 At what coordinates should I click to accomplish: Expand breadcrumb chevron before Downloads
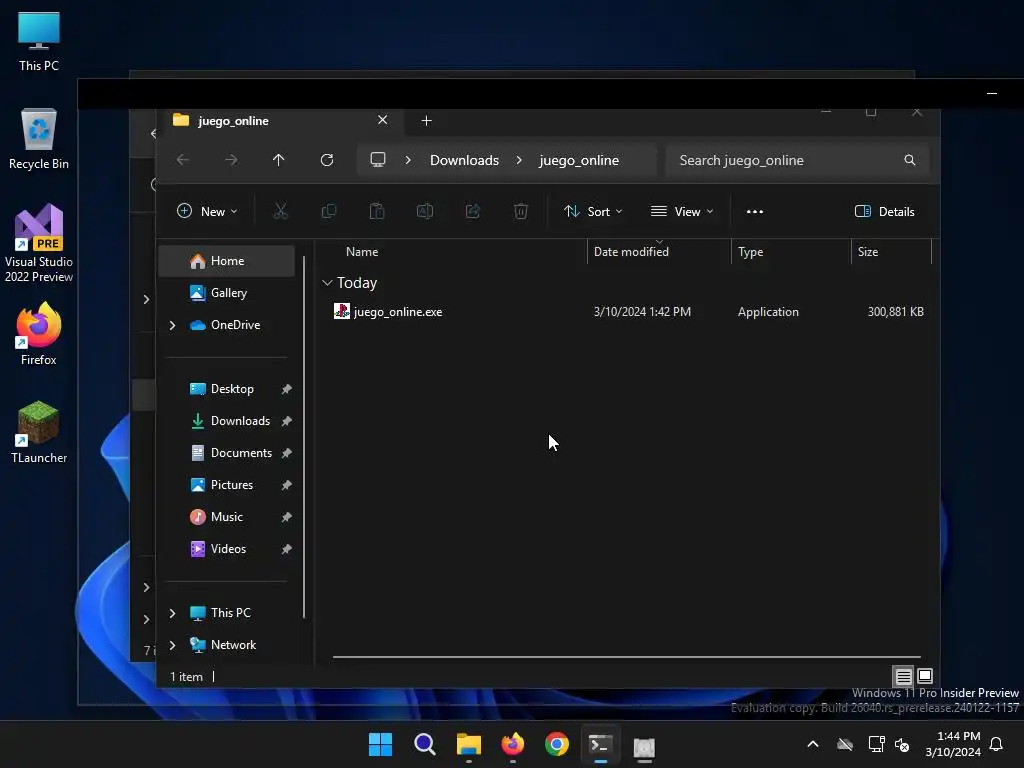click(408, 160)
